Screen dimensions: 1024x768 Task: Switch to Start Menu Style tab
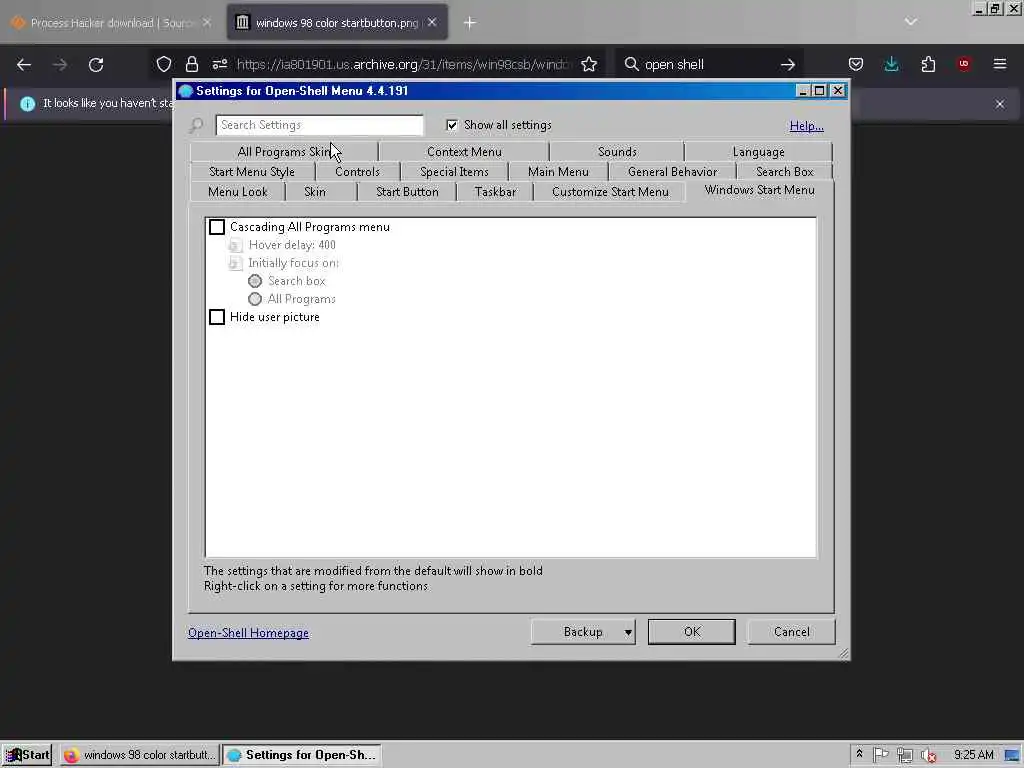click(x=252, y=172)
